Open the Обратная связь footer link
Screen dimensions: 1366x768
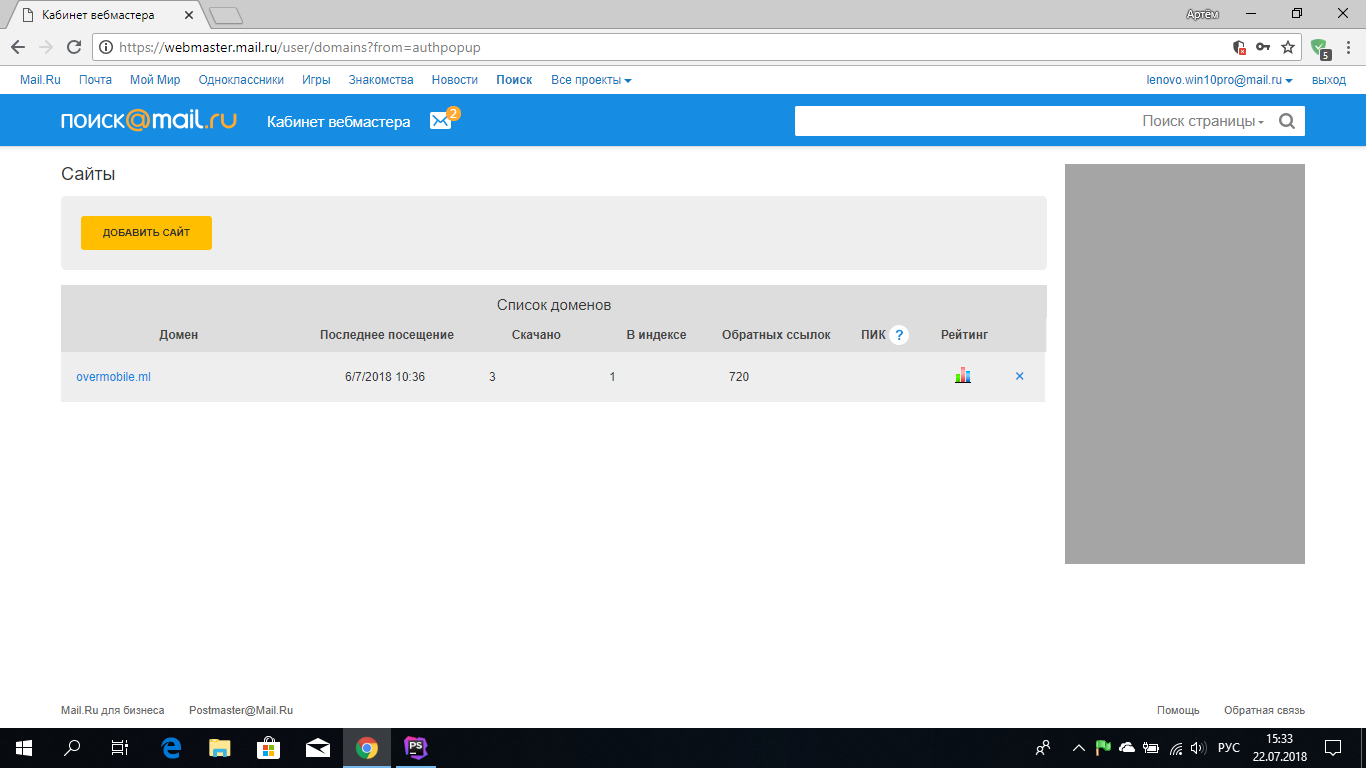[1264, 710]
